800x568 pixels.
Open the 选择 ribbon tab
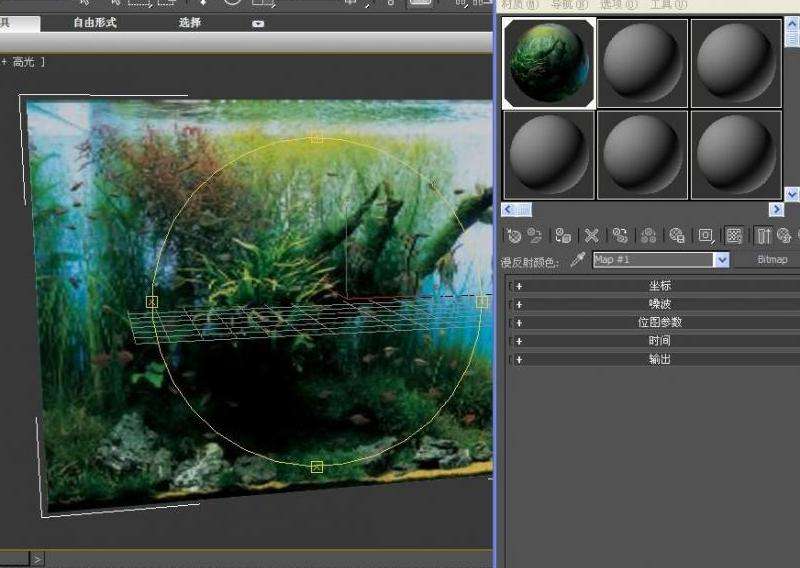click(x=190, y=22)
